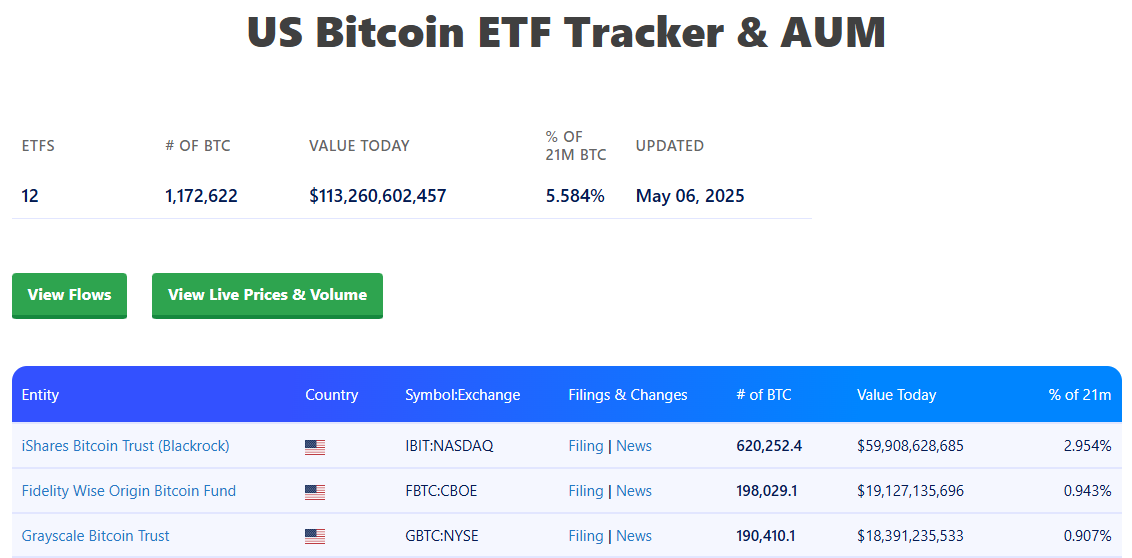Sort by the # of BTC column header
Screen dimensions: 1132x558
tap(764, 395)
